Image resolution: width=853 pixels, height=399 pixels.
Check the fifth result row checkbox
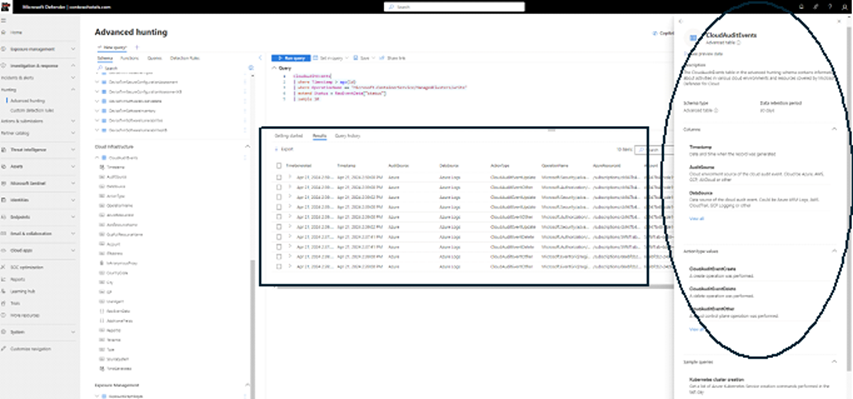coord(279,217)
